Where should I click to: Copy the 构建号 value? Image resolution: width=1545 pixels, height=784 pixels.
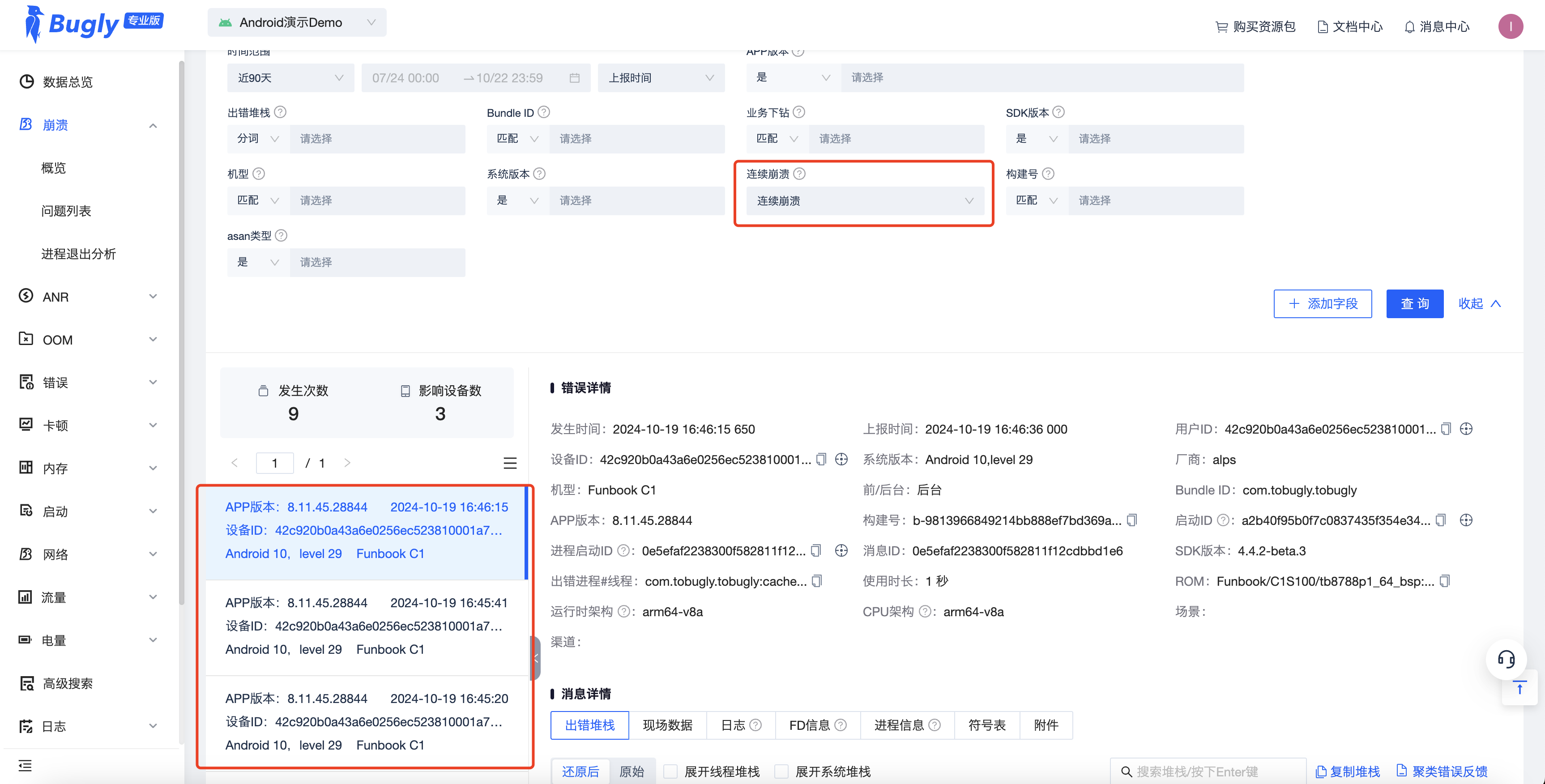pyautogui.click(x=1132, y=520)
